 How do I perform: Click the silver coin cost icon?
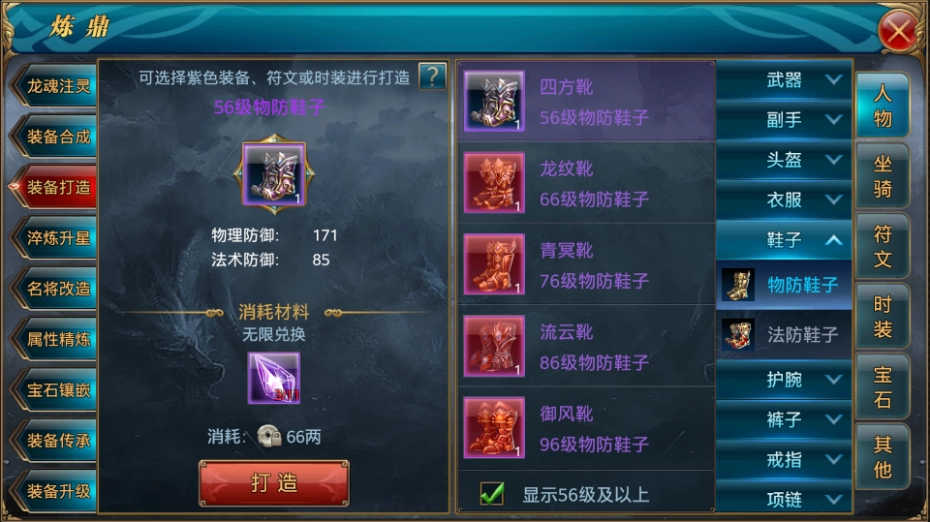pyautogui.click(x=269, y=437)
